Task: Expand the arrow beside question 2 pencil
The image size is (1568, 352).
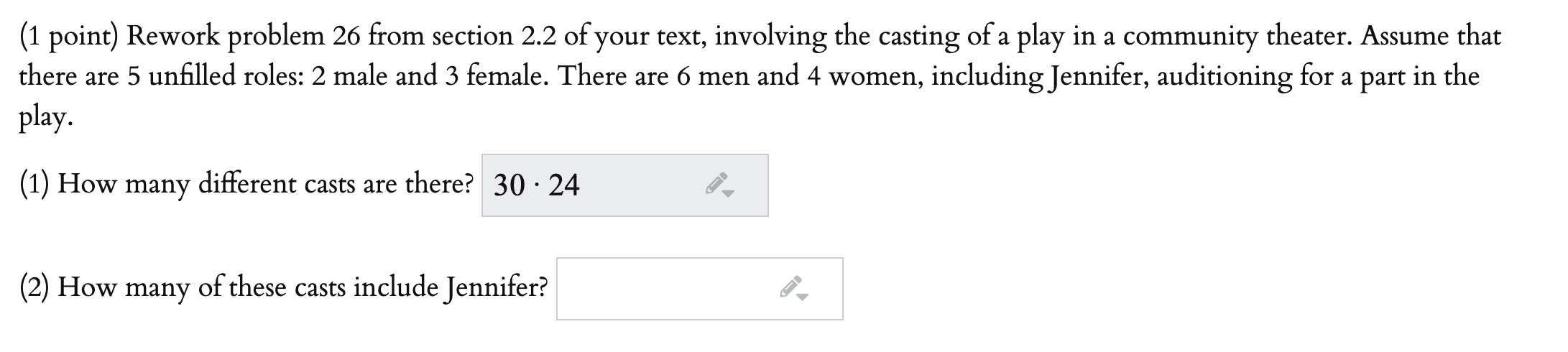Action: click(x=803, y=297)
